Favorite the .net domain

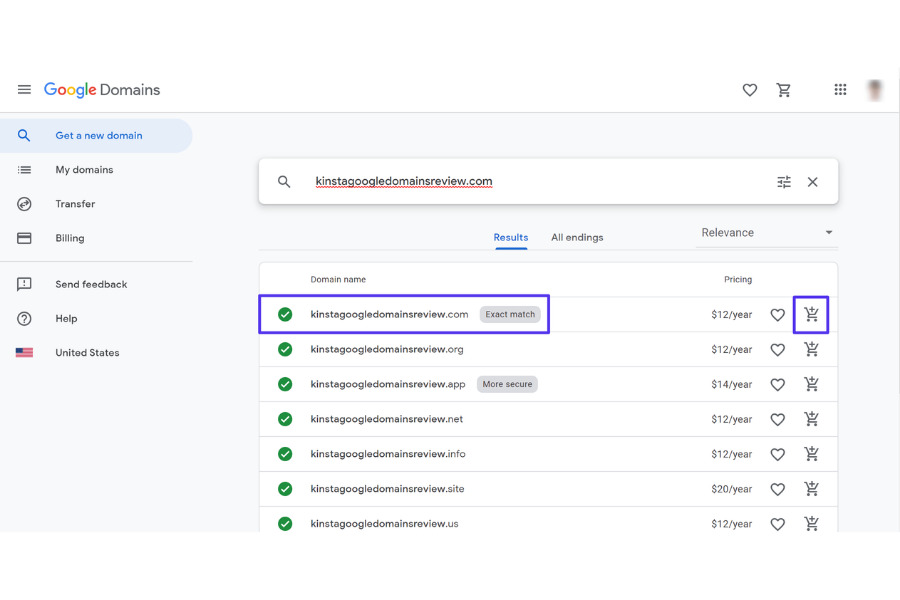coord(777,420)
